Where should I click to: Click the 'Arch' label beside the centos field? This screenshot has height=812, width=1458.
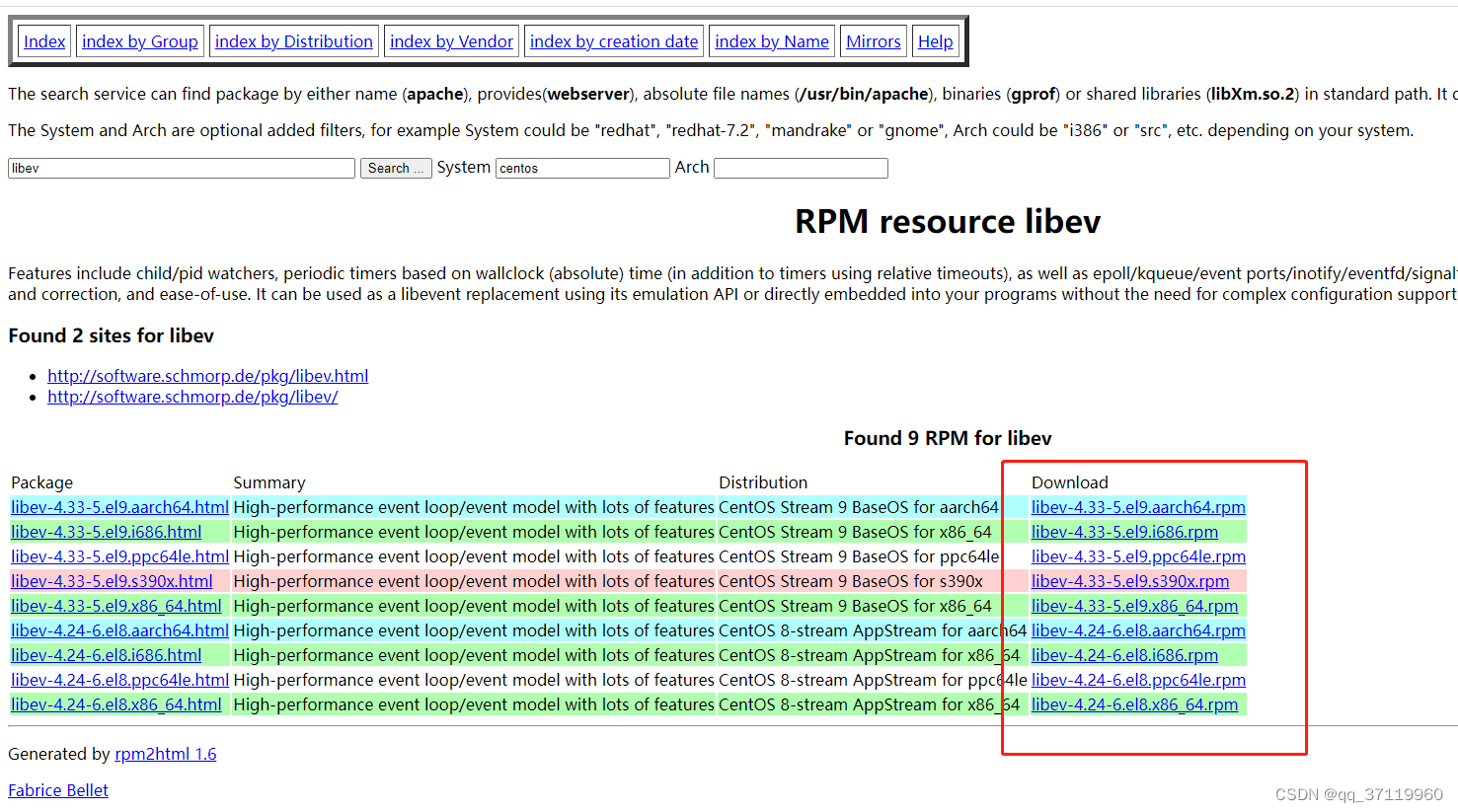click(692, 168)
